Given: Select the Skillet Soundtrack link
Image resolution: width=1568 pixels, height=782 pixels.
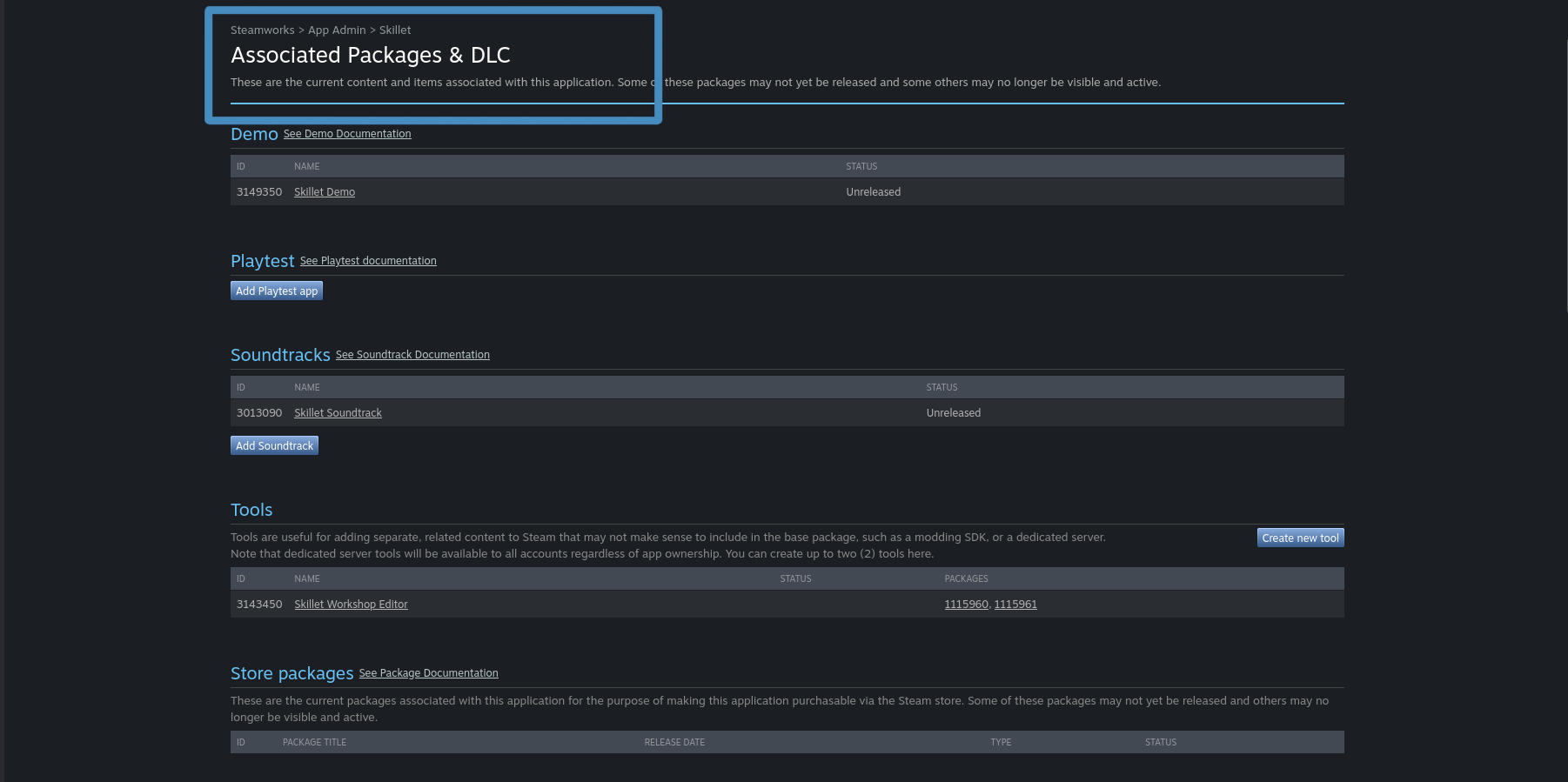Looking at the screenshot, I should click(x=338, y=413).
